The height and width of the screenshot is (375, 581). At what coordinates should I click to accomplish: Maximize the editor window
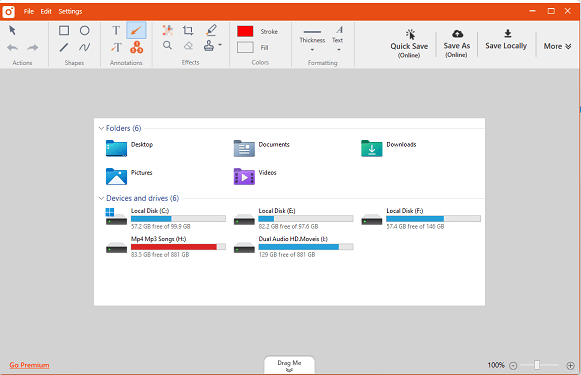click(551, 11)
